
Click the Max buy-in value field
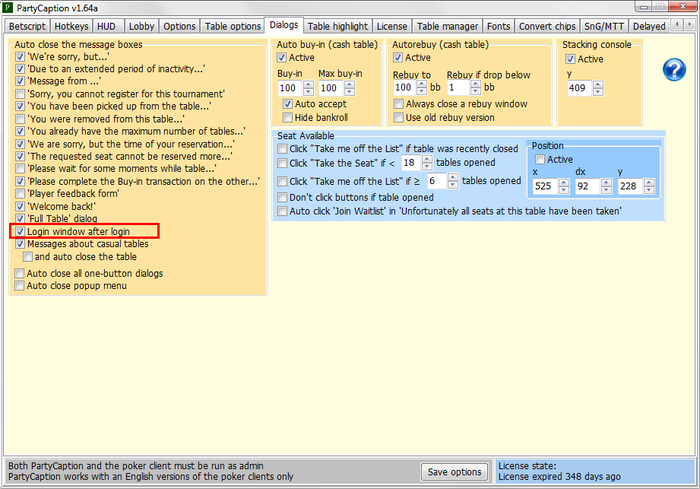331,88
